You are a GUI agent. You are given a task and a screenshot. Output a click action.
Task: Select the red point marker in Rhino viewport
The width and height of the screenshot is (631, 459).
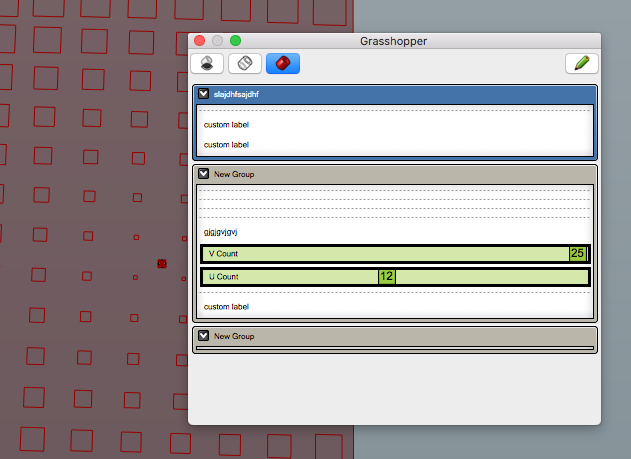pos(162,263)
